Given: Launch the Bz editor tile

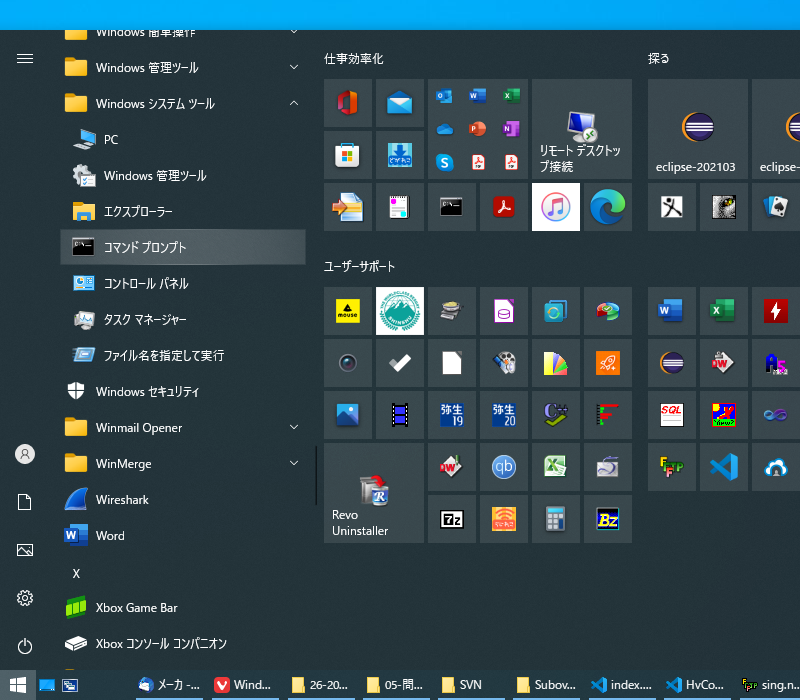Looking at the screenshot, I should (608, 519).
